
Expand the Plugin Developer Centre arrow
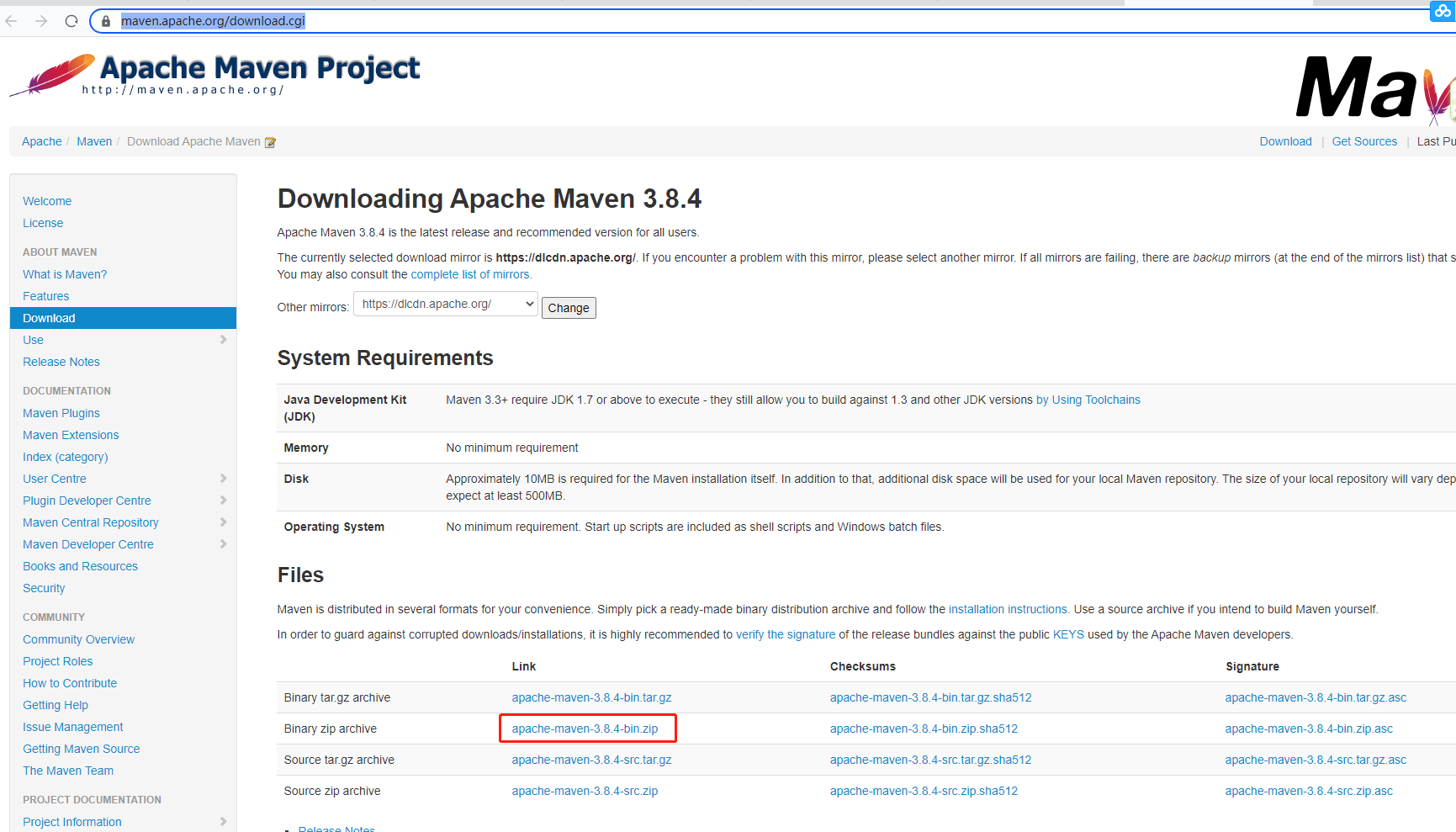click(223, 501)
